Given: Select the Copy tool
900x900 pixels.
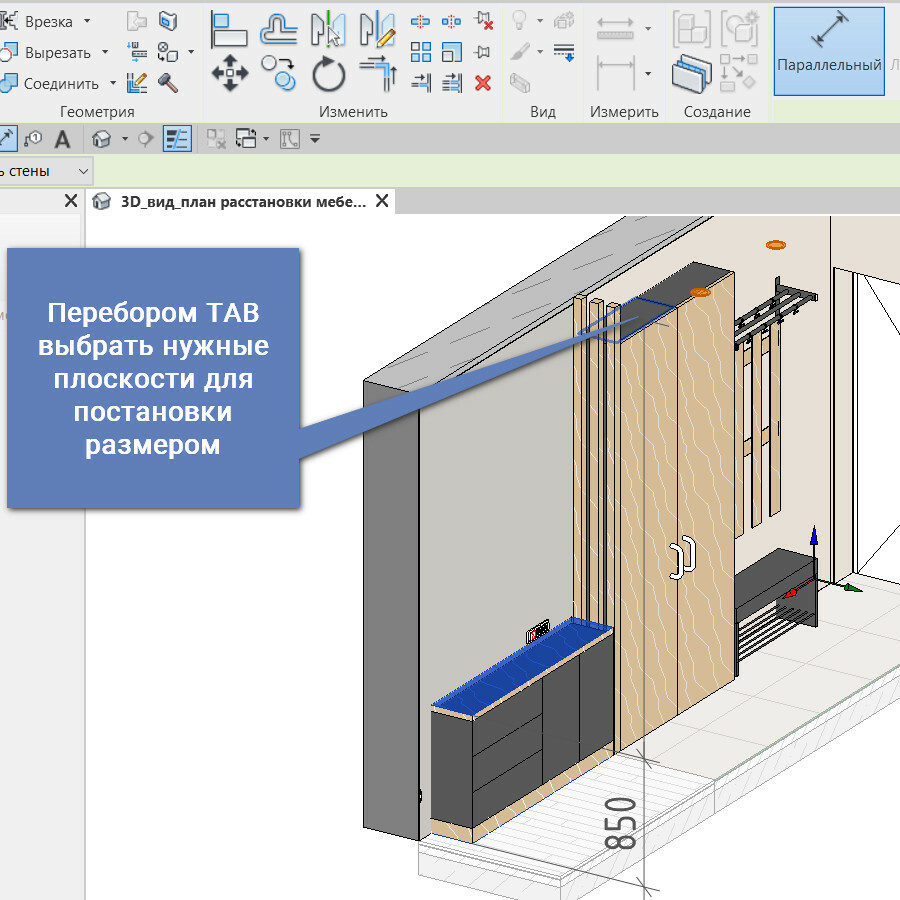Looking at the screenshot, I should click(x=279, y=73).
